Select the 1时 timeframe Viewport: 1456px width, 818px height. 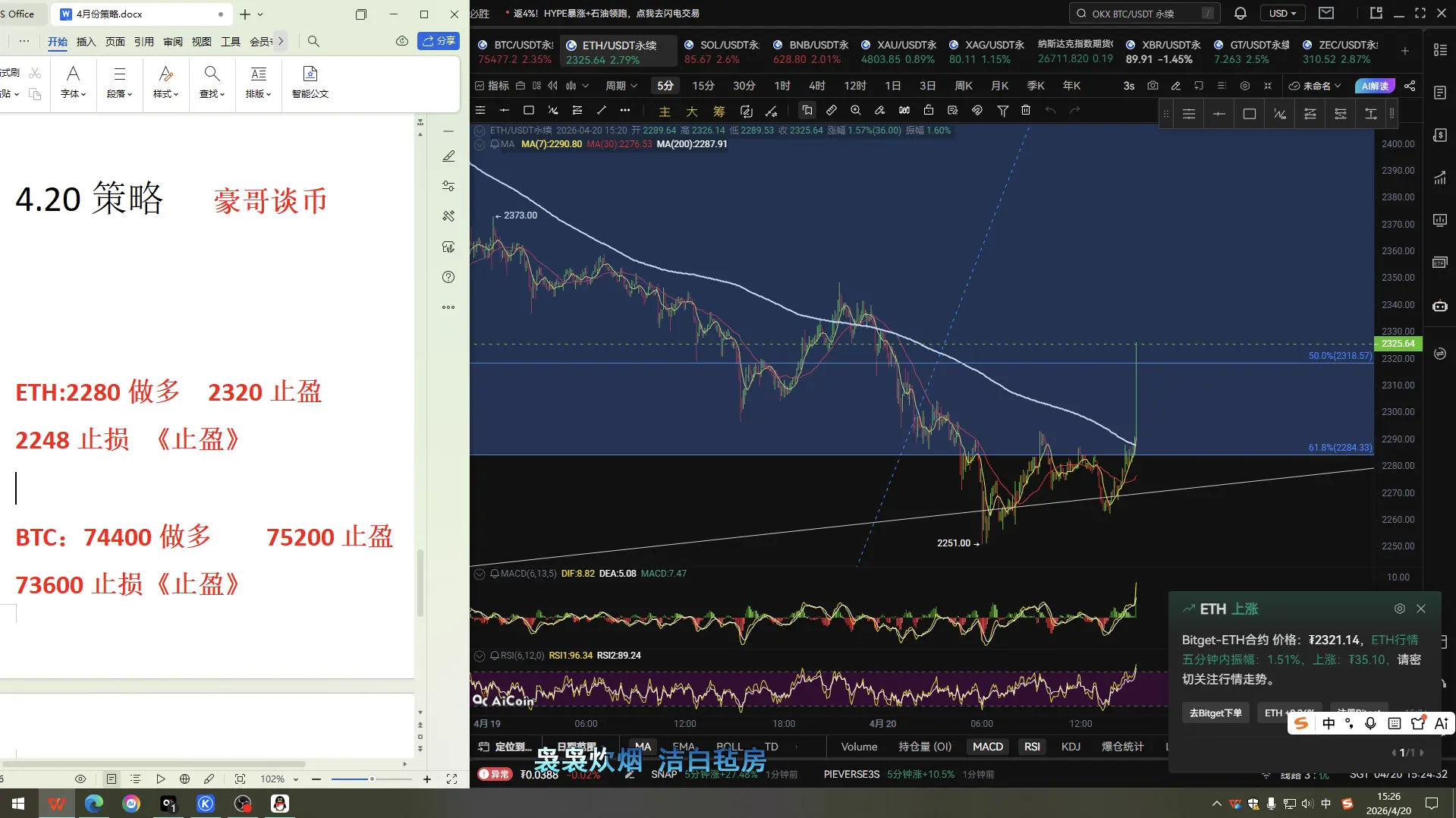782,86
